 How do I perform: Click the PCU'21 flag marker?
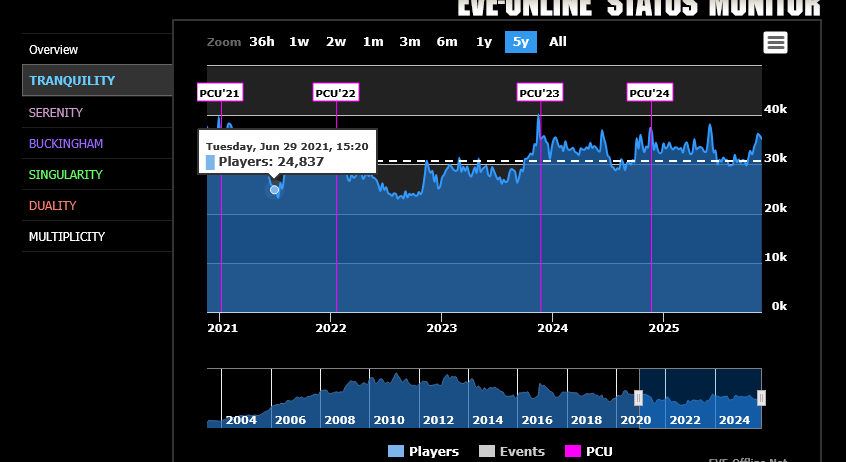click(220, 93)
